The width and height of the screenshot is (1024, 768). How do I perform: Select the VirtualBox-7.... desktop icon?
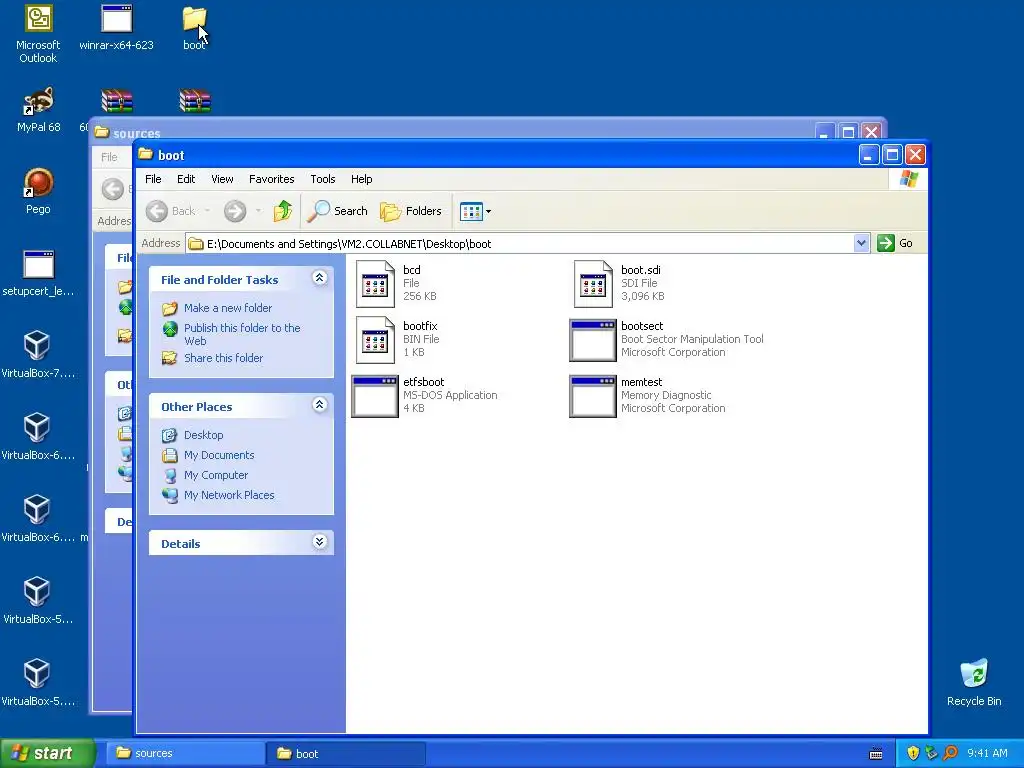38,355
